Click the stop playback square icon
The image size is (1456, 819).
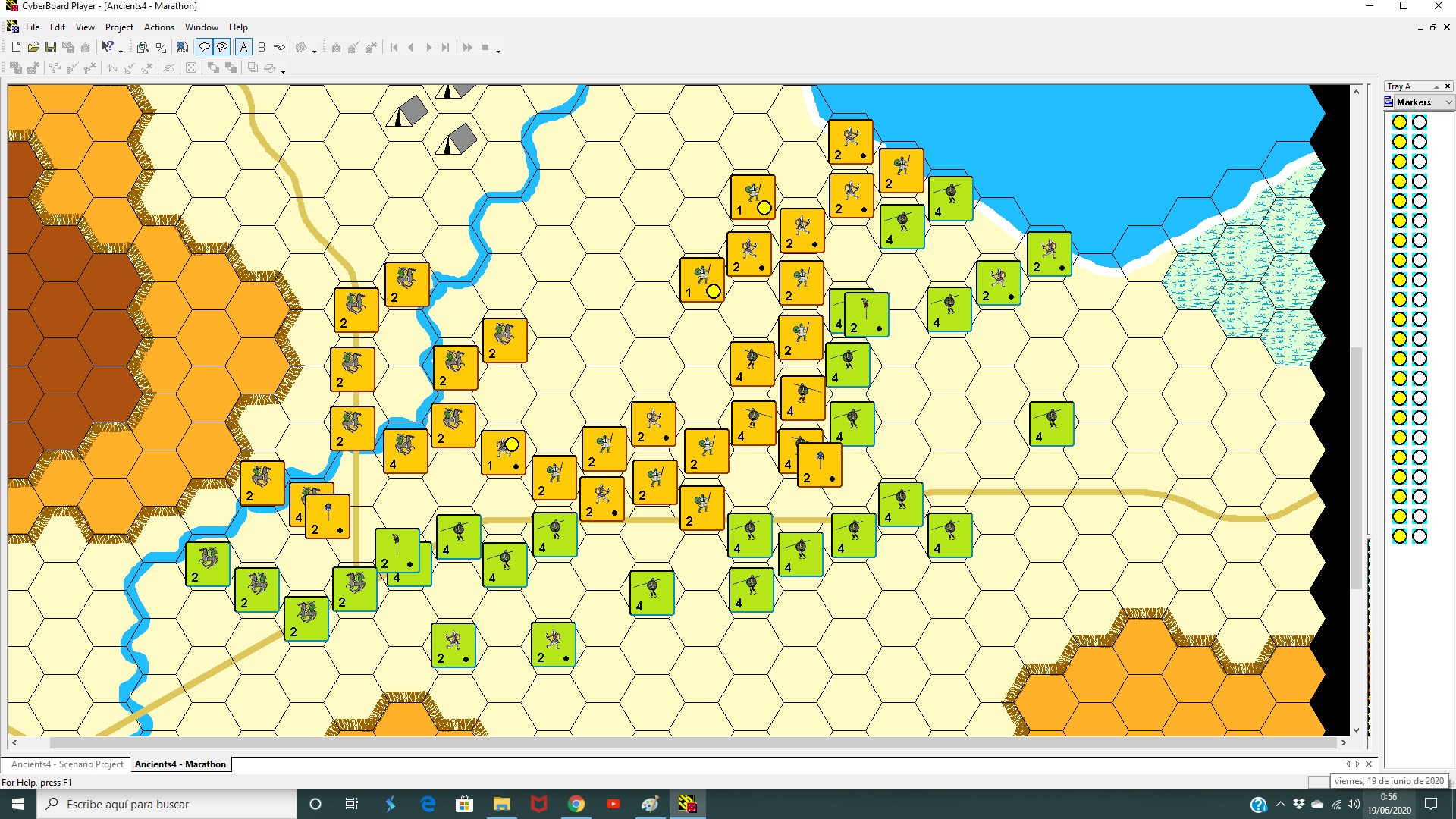485,47
